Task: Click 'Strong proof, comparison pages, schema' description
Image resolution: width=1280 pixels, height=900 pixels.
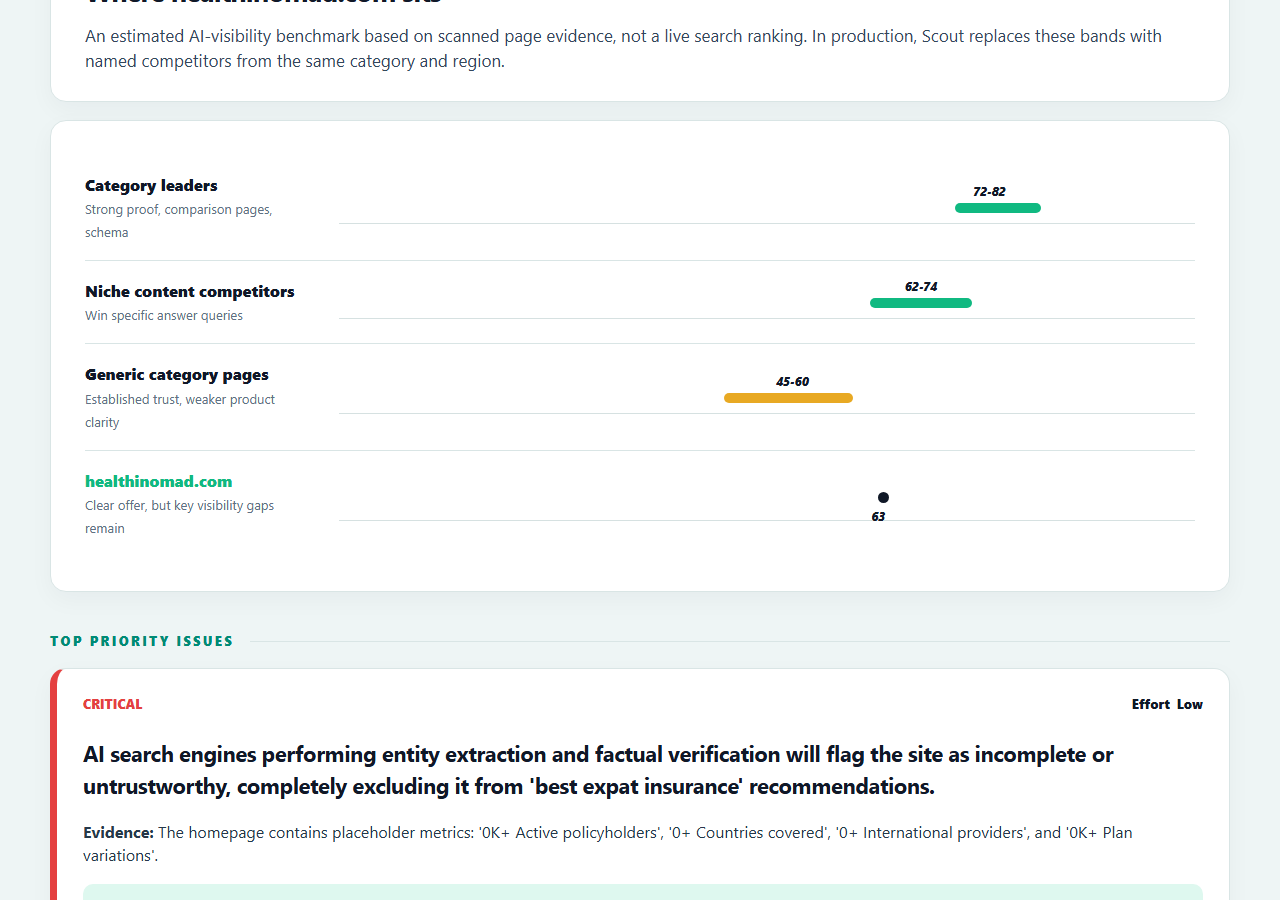Action: [179, 221]
